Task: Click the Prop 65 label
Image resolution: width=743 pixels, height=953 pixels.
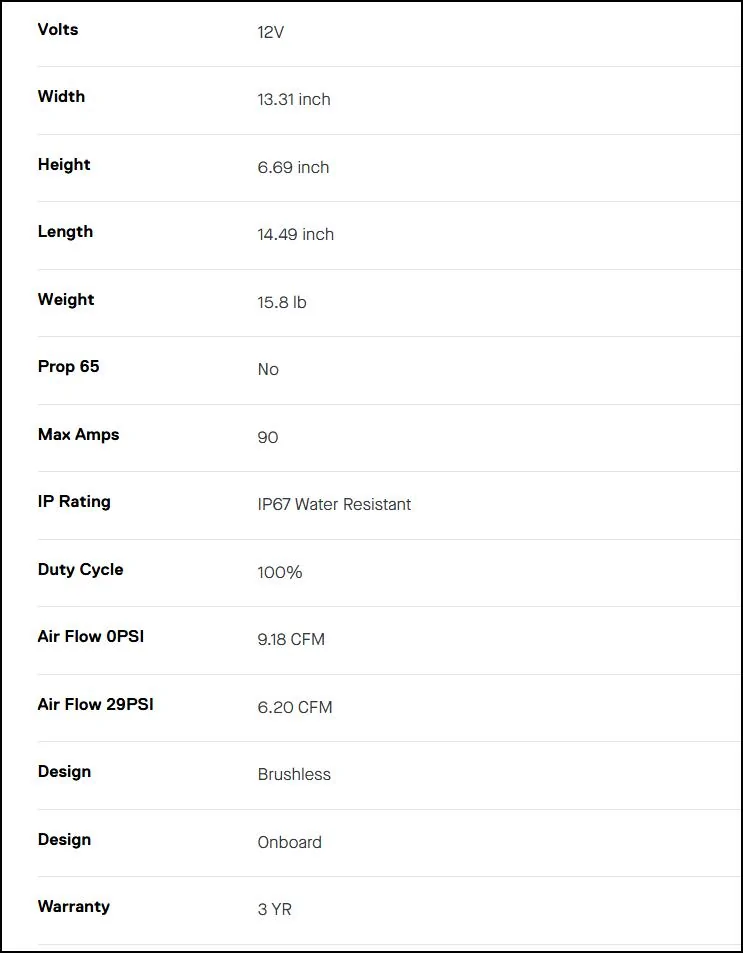Action: tap(68, 366)
